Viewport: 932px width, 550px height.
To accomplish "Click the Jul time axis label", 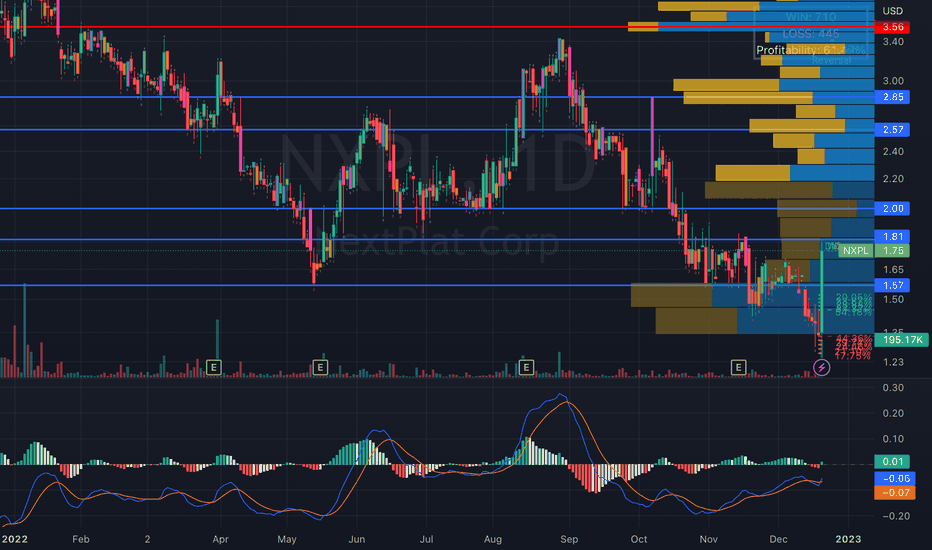I will 426,539.
